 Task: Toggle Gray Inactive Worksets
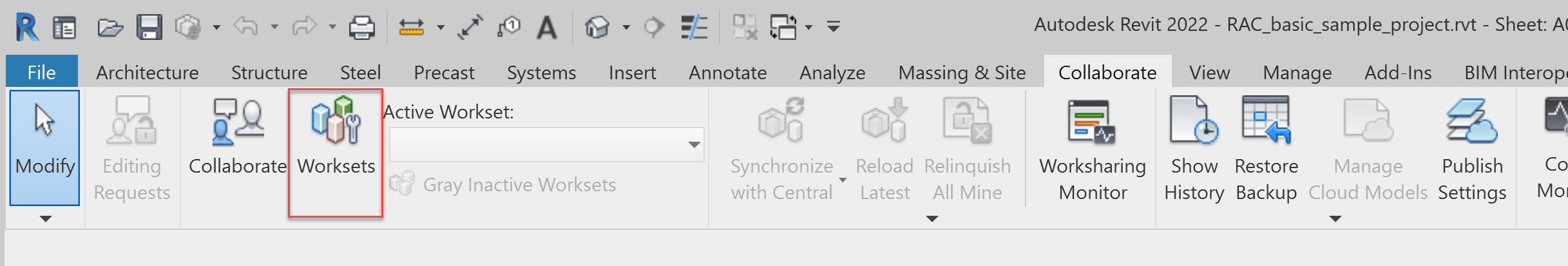coord(502,185)
